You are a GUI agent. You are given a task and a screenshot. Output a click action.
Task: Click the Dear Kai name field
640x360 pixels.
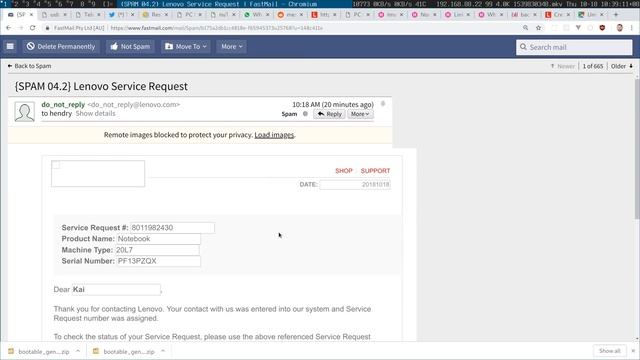click(116, 289)
